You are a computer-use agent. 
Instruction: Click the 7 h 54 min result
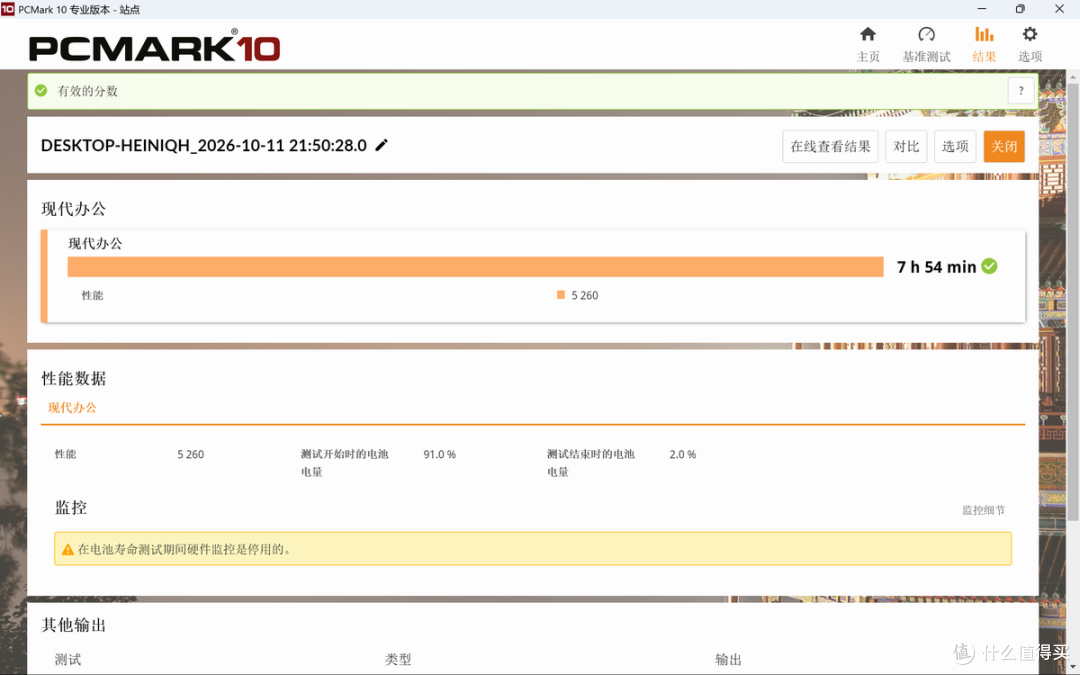pos(936,267)
